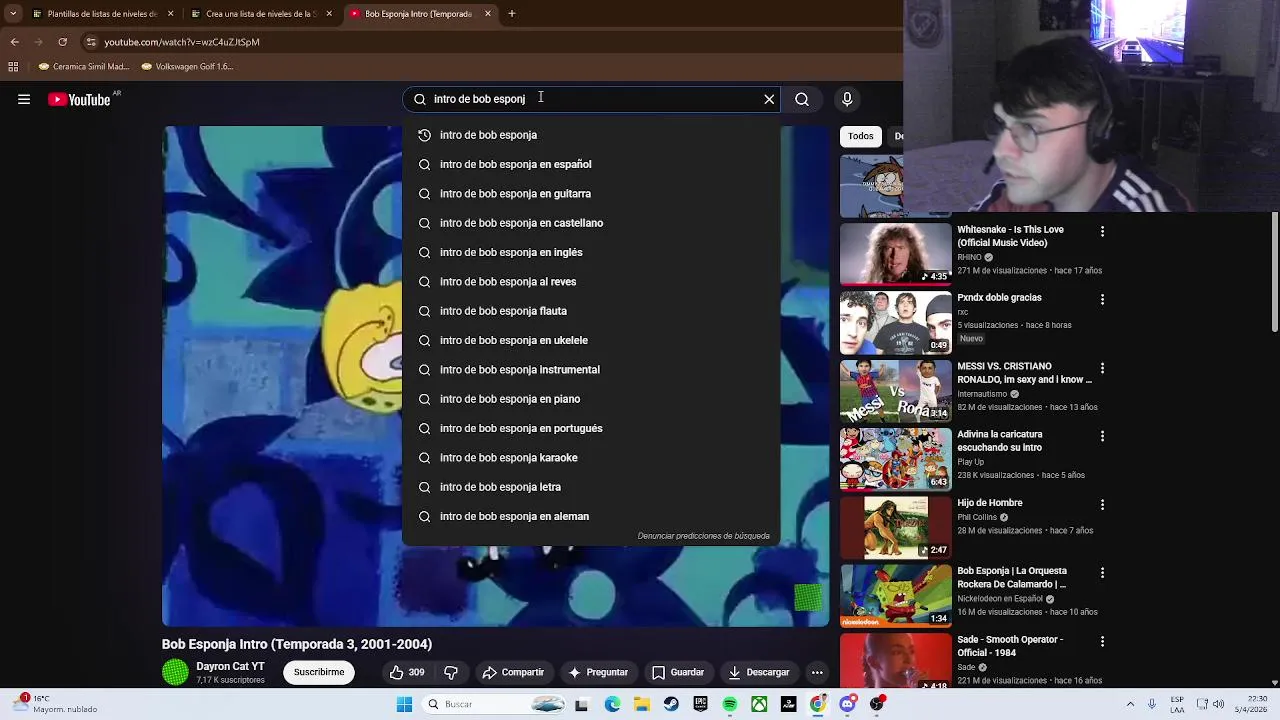Like the video showing 309 likes
Viewport: 1280px width, 720px height.
point(407,672)
